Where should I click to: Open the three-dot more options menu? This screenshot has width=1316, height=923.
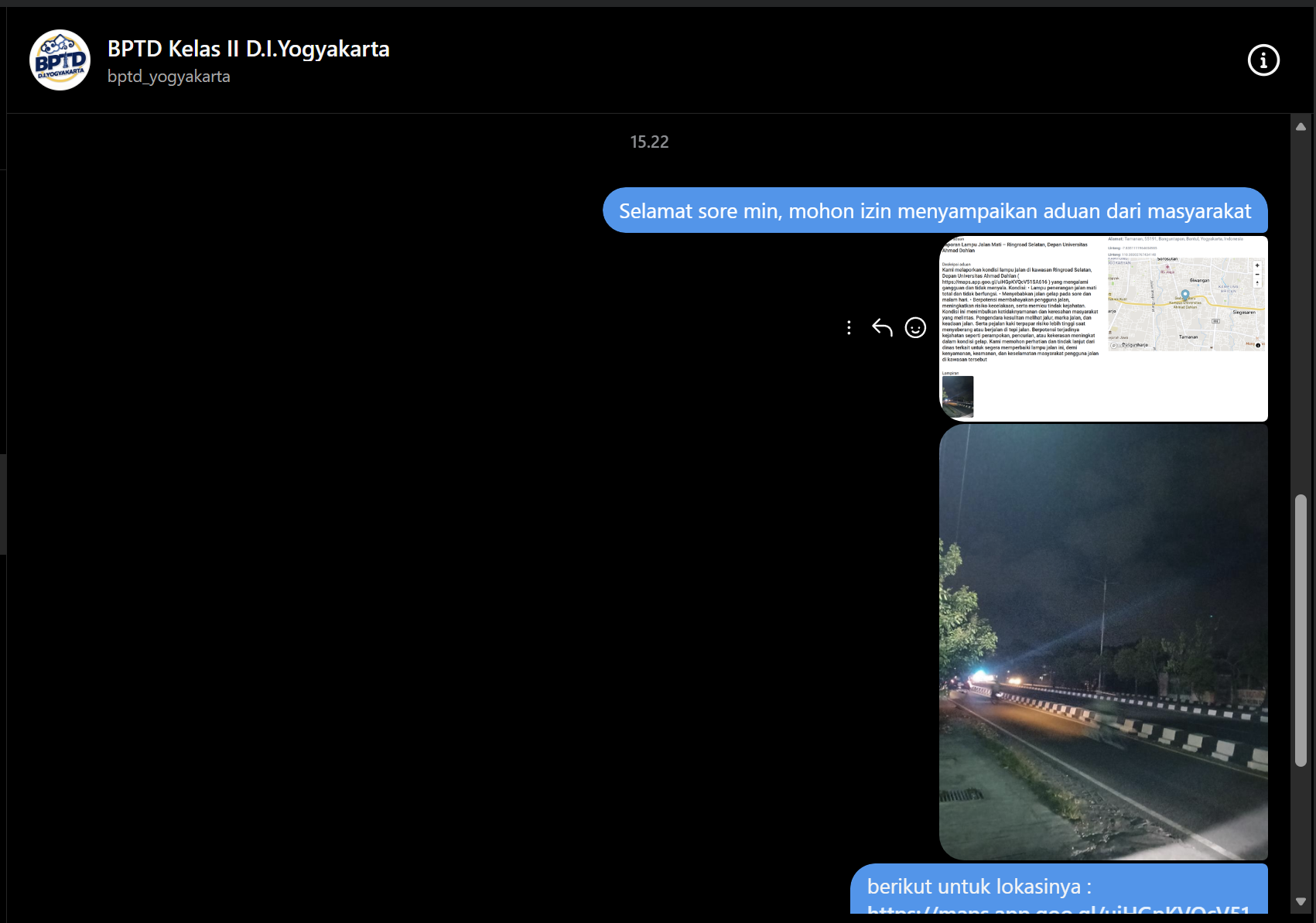tap(849, 328)
